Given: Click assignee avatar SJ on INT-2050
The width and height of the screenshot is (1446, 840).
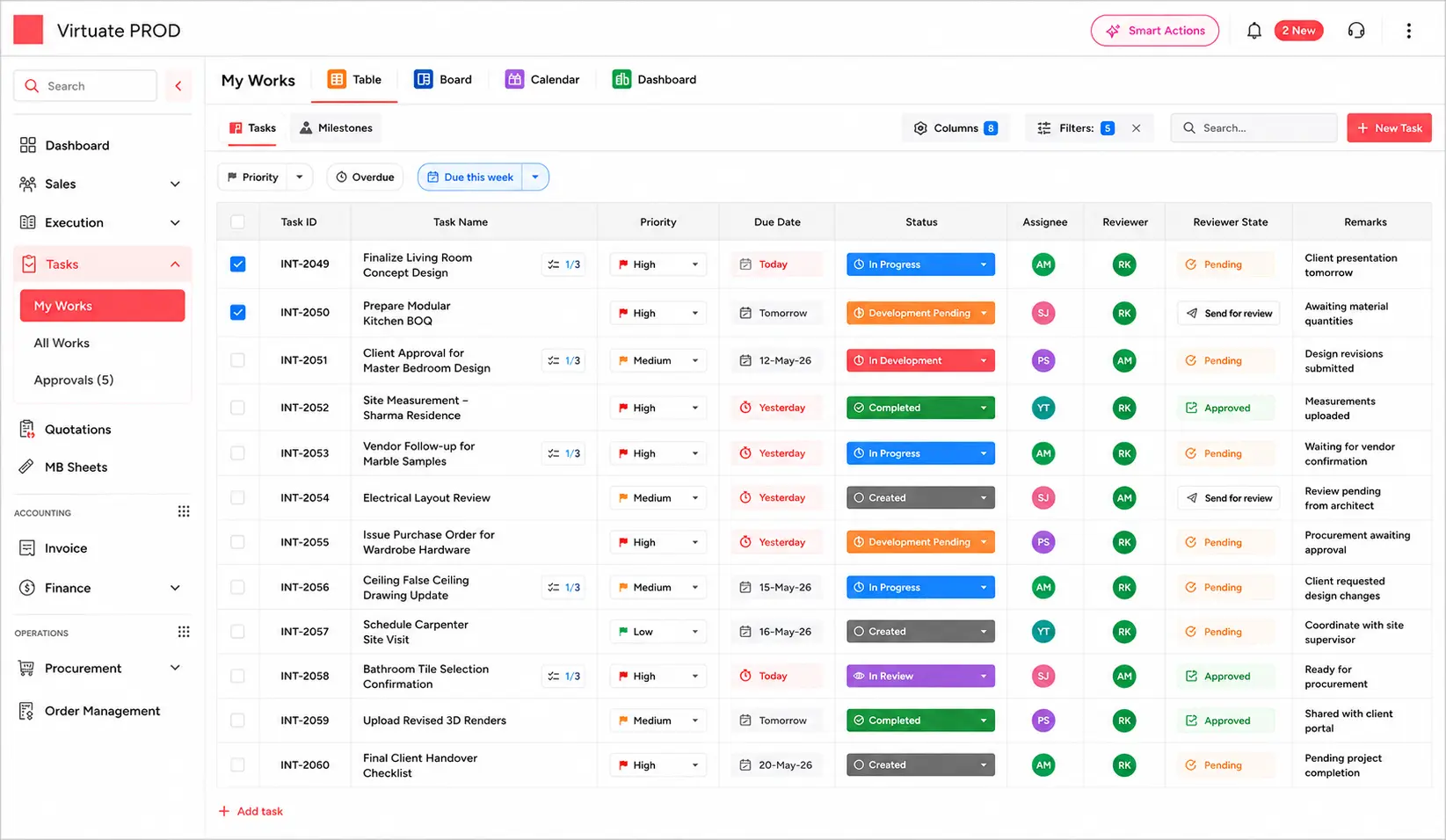Looking at the screenshot, I should (x=1043, y=313).
